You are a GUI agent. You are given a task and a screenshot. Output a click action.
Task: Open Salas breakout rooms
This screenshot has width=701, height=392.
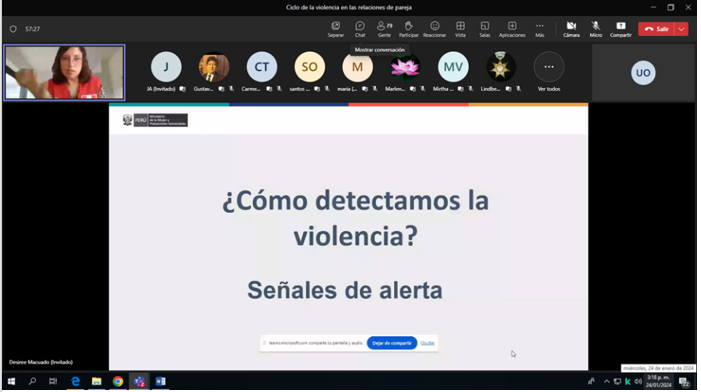(486, 29)
